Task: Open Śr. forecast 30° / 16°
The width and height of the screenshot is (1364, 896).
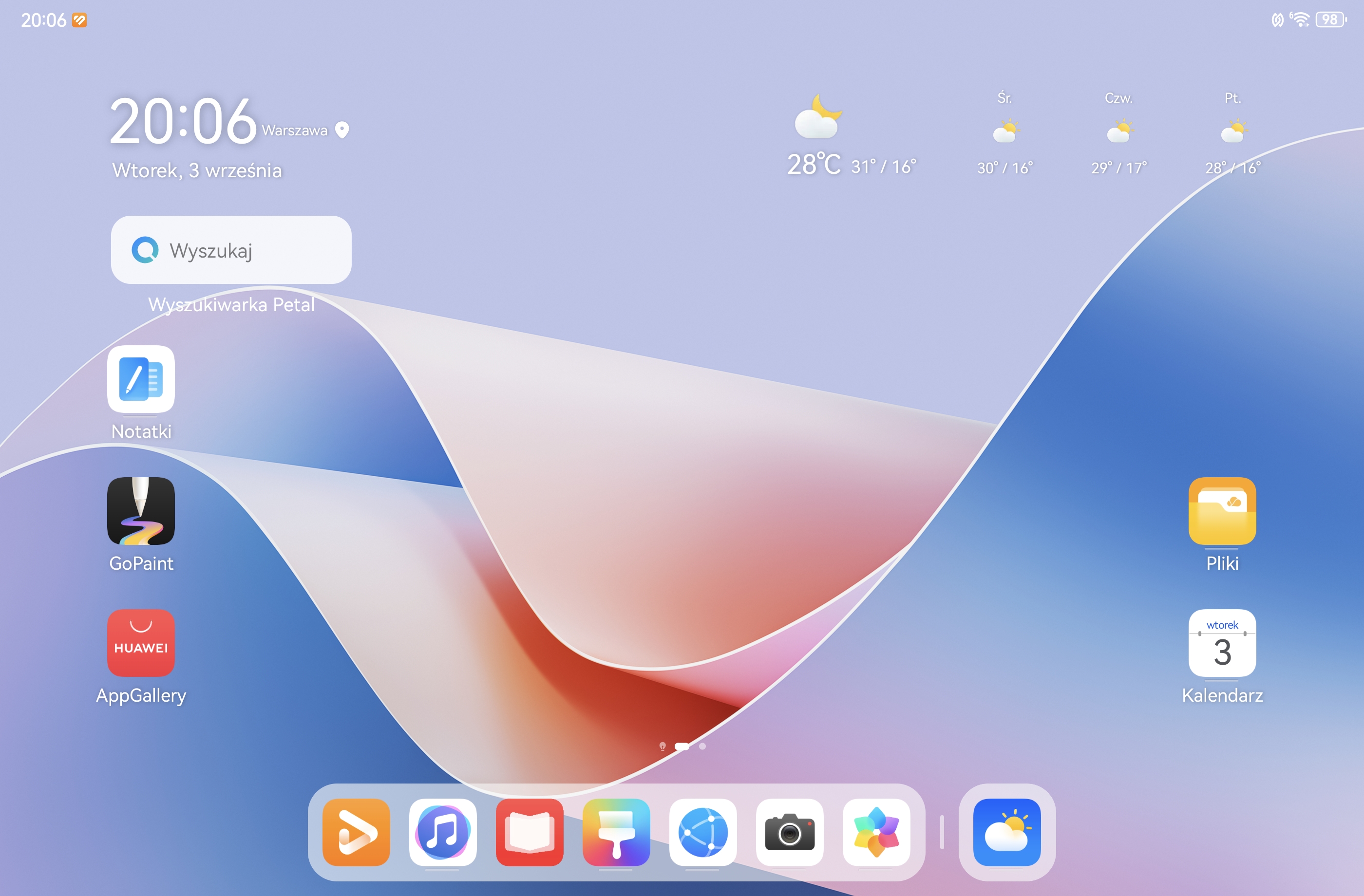Action: (x=1004, y=133)
